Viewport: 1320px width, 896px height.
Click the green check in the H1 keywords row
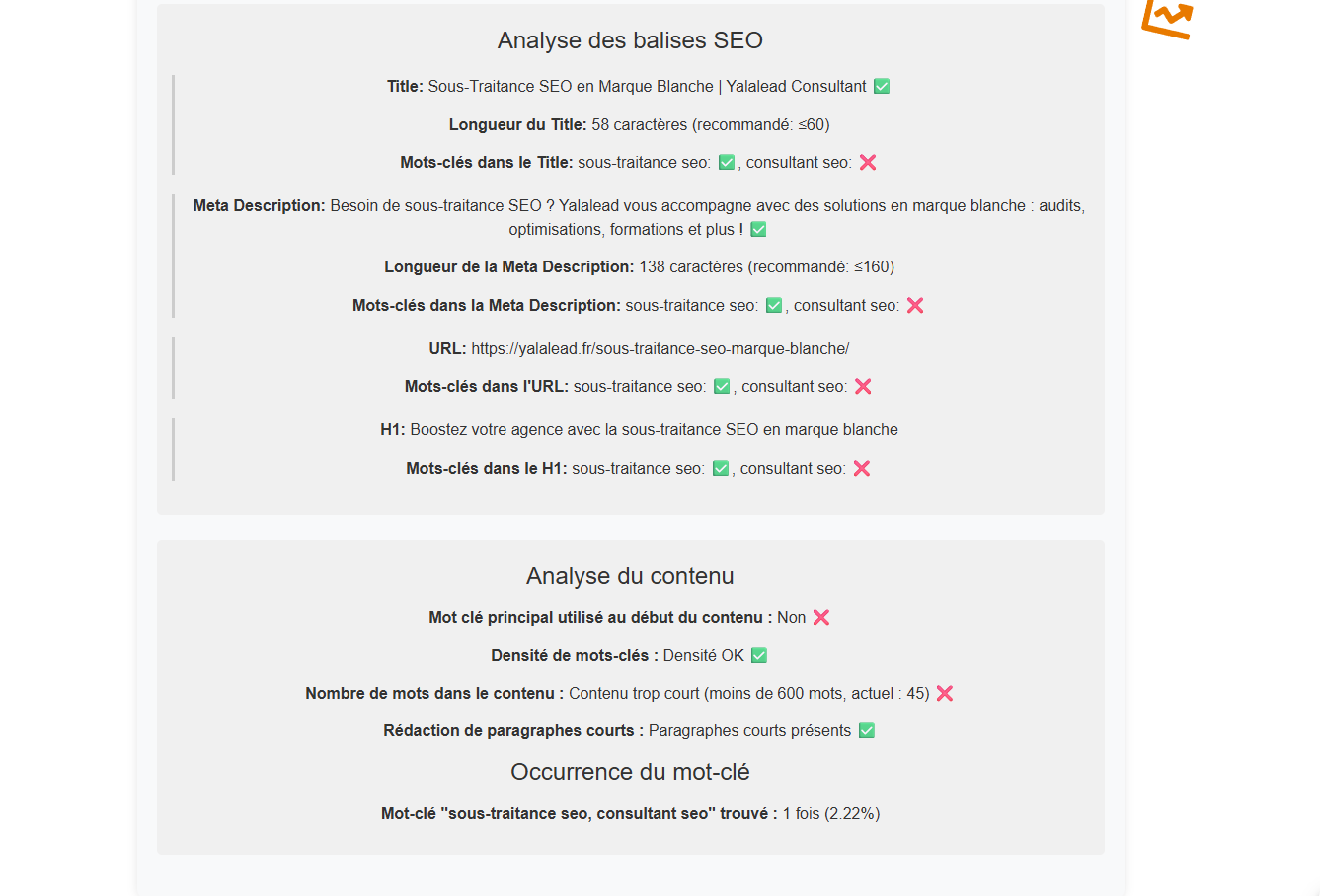click(721, 469)
